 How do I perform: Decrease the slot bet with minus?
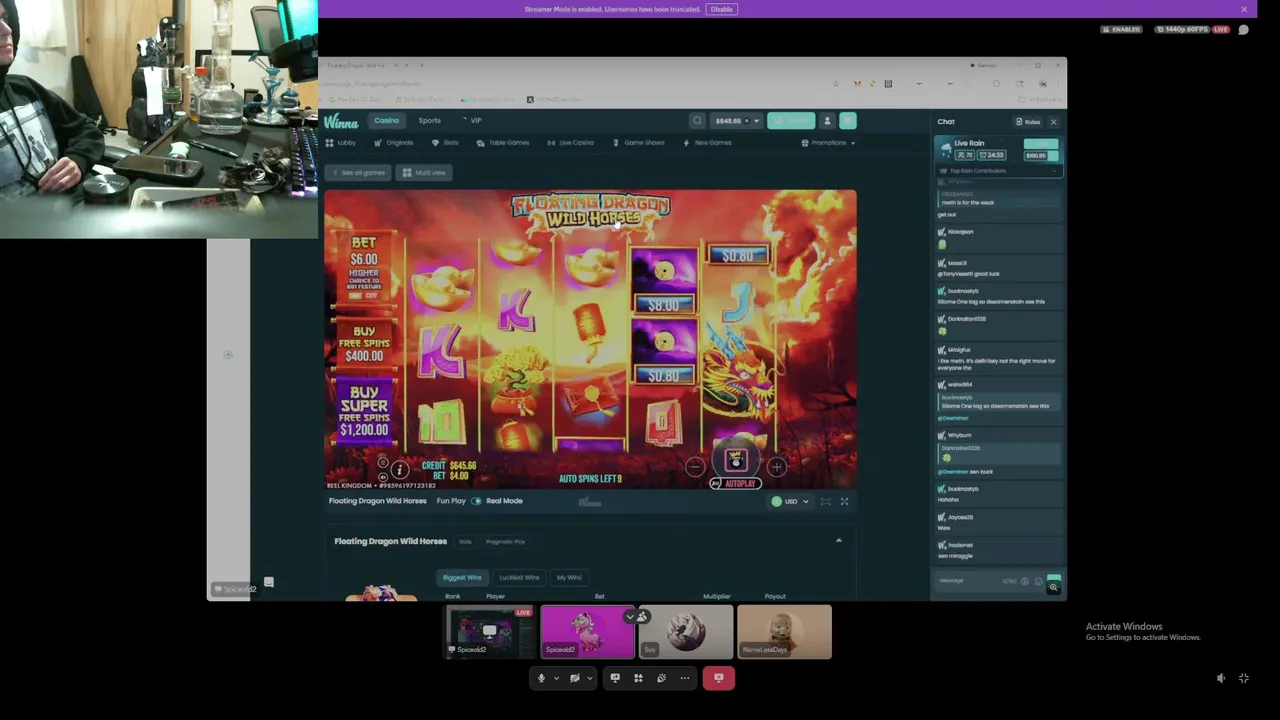pos(695,466)
